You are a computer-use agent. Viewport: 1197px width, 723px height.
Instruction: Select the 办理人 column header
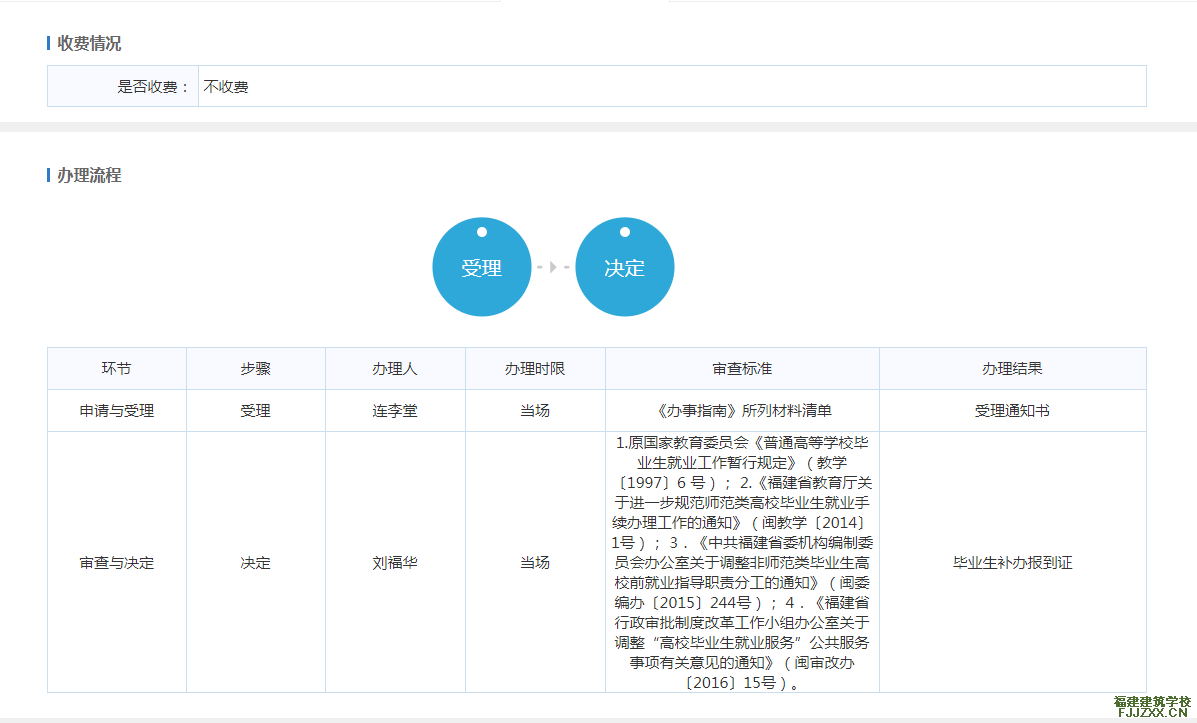pyautogui.click(x=394, y=369)
